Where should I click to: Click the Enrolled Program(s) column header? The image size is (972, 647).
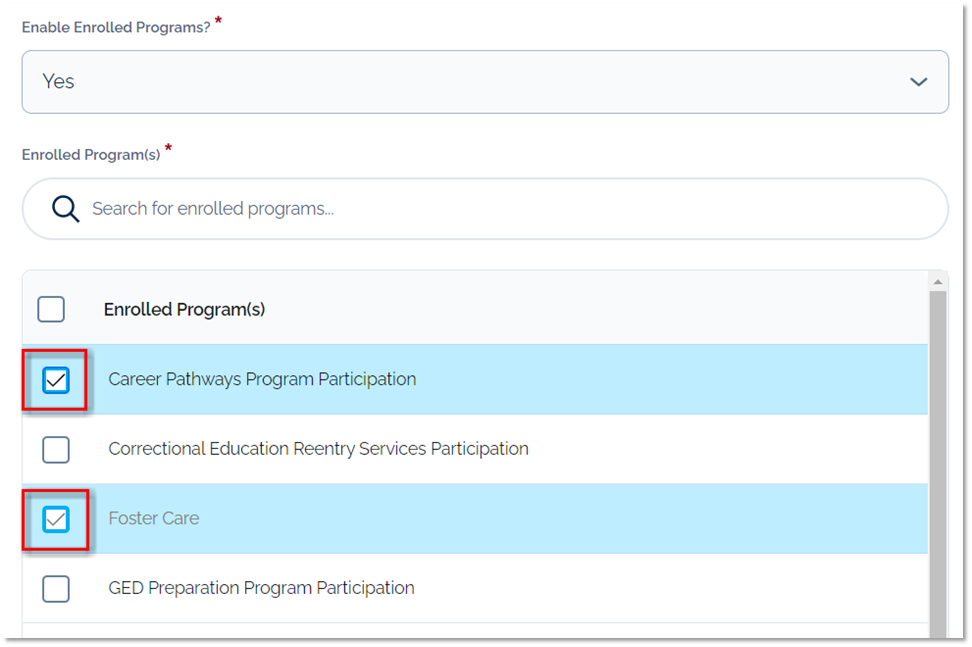184,309
